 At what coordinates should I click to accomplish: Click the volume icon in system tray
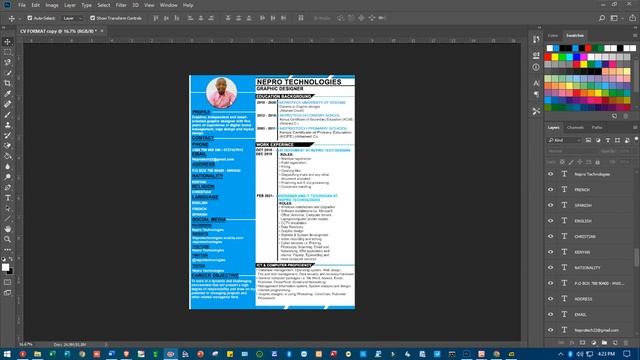[580, 354]
